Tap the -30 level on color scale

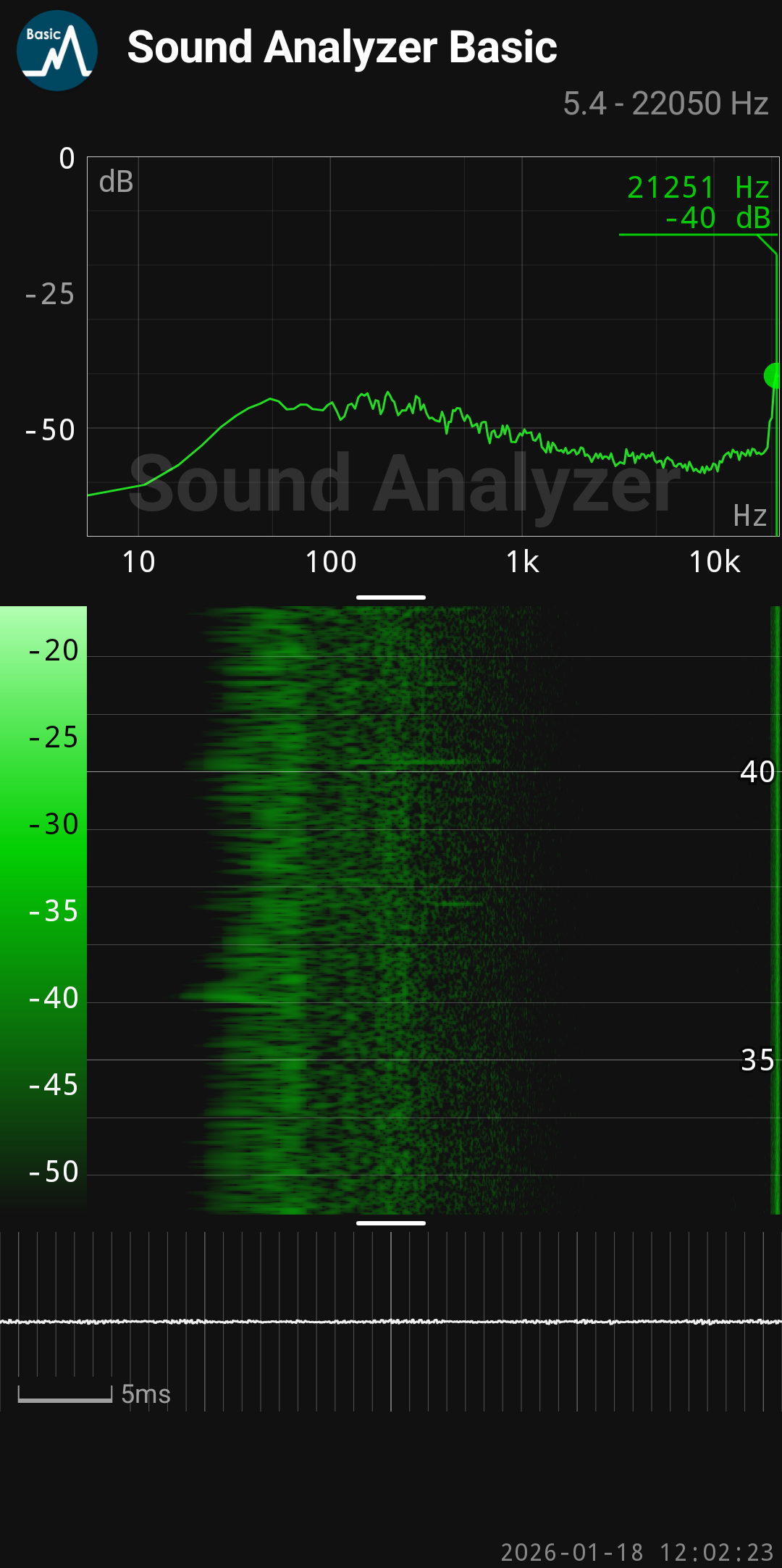(53, 824)
